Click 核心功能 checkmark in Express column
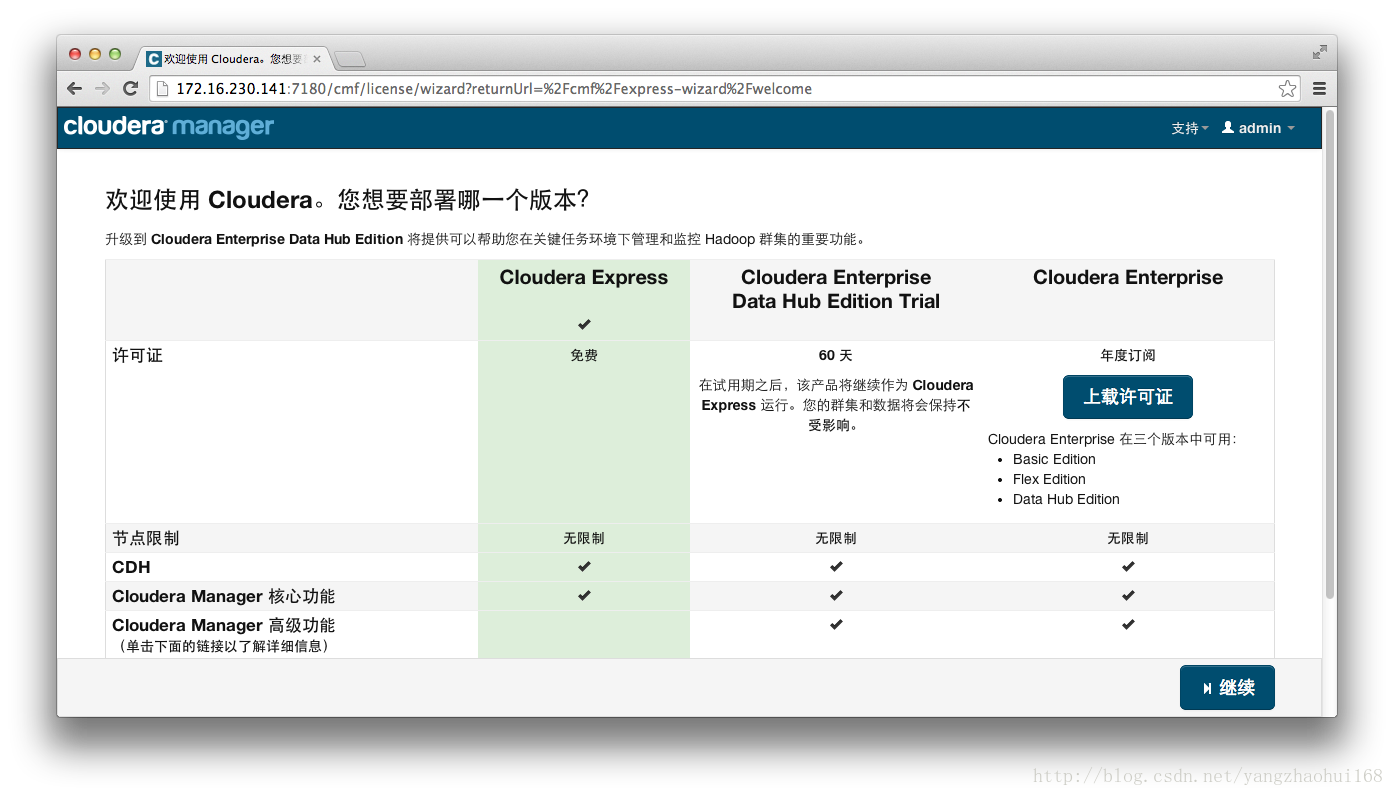Viewport: 1394px width, 796px height. (x=584, y=595)
